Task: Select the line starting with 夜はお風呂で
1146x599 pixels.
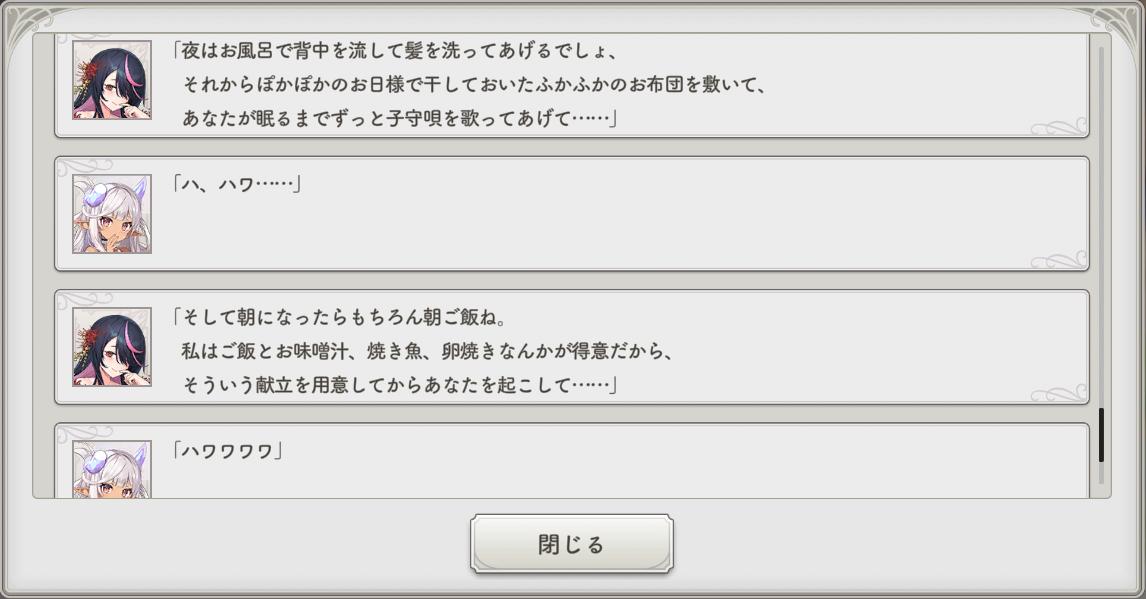Action: (x=396, y=50)
